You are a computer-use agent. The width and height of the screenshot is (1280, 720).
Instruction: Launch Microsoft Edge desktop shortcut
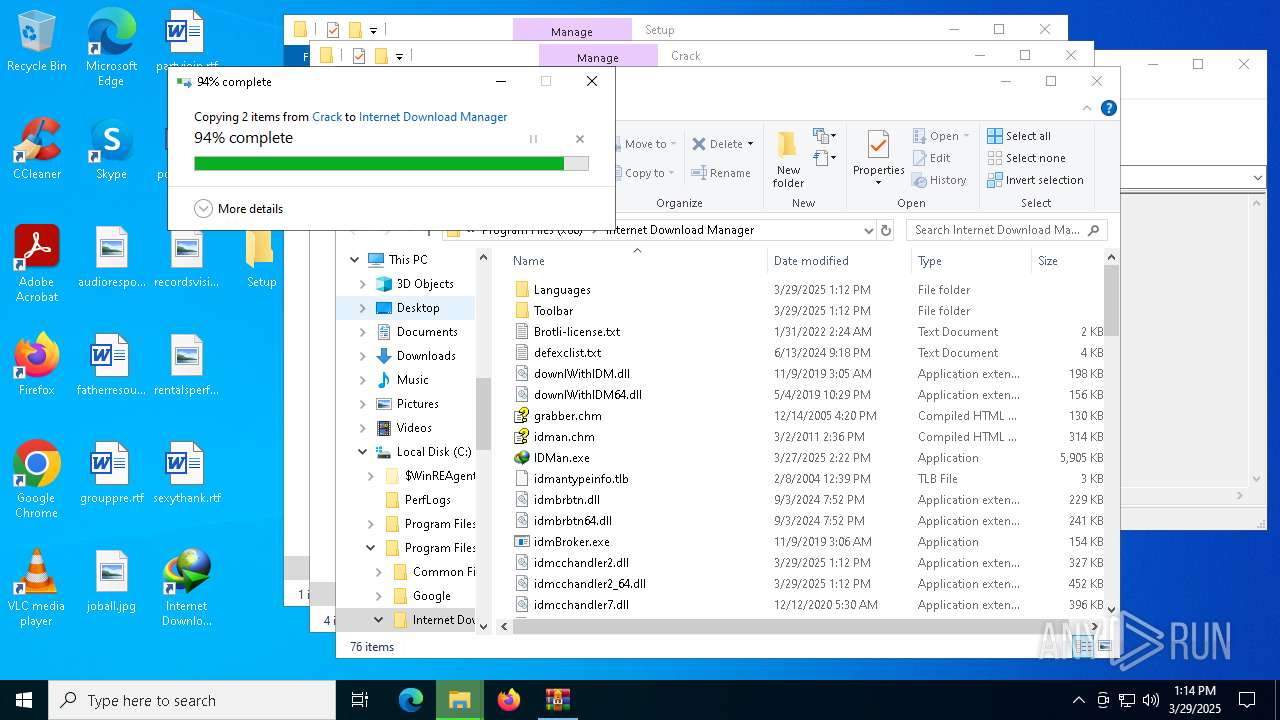[x=111, y=49]
